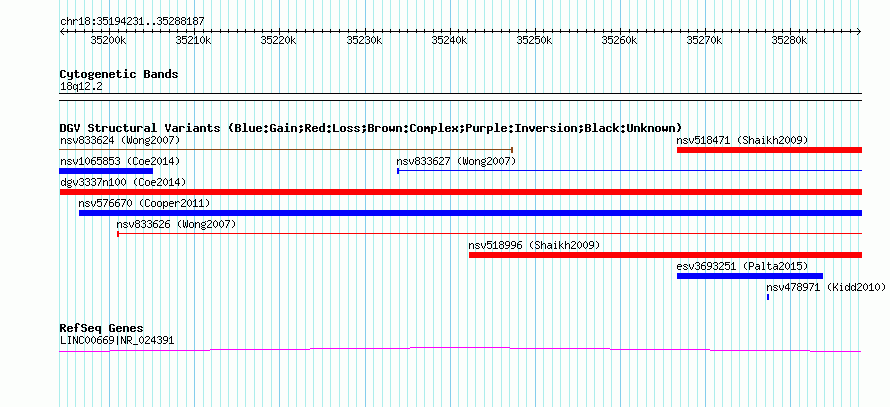Open the nsv518471 (Shaikh2009) label
This screenshot has width=890, height=407.
pyautogui.click(x=742, y=140)
